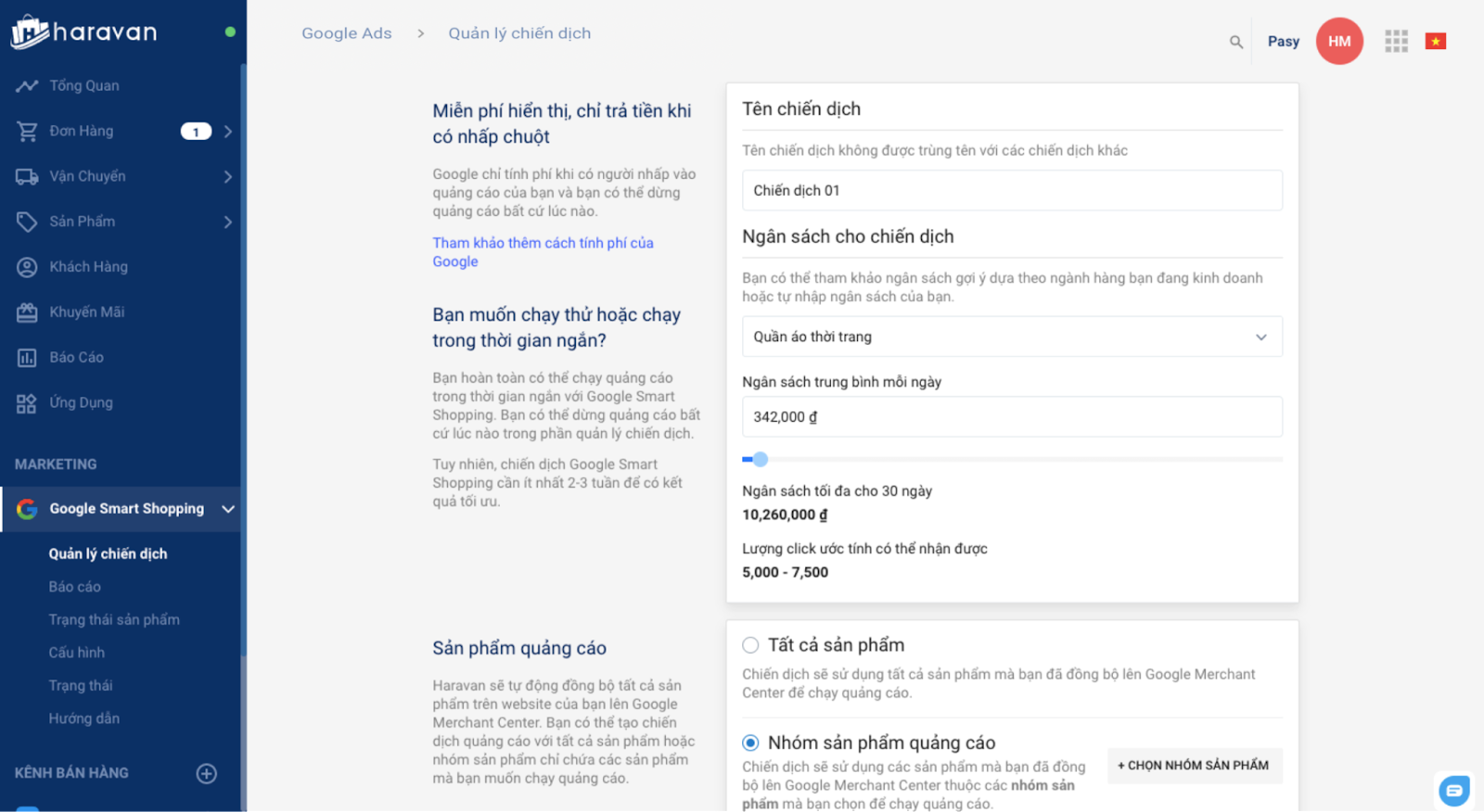This screenshot has height=812, width=1484.
Task: Collapse the Google Smart Shopping menu
Action: [x=228, y=509]
